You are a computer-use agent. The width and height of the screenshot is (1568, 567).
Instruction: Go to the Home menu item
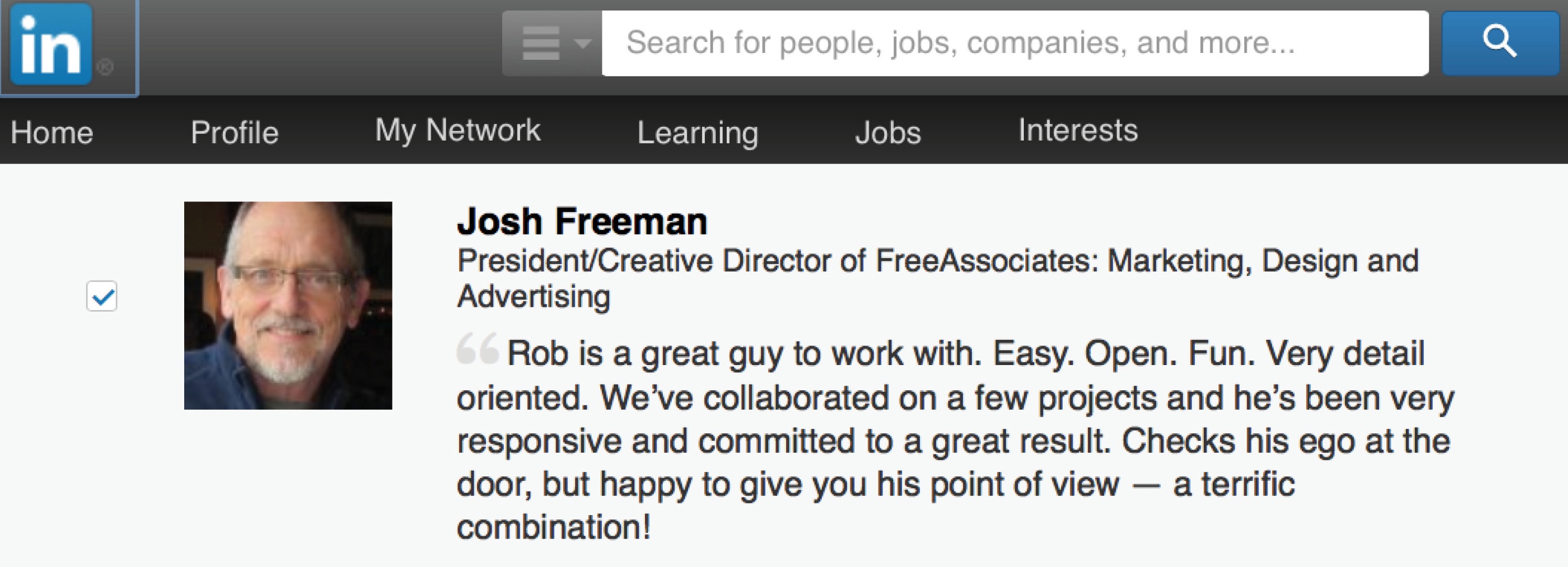[52, 132]
